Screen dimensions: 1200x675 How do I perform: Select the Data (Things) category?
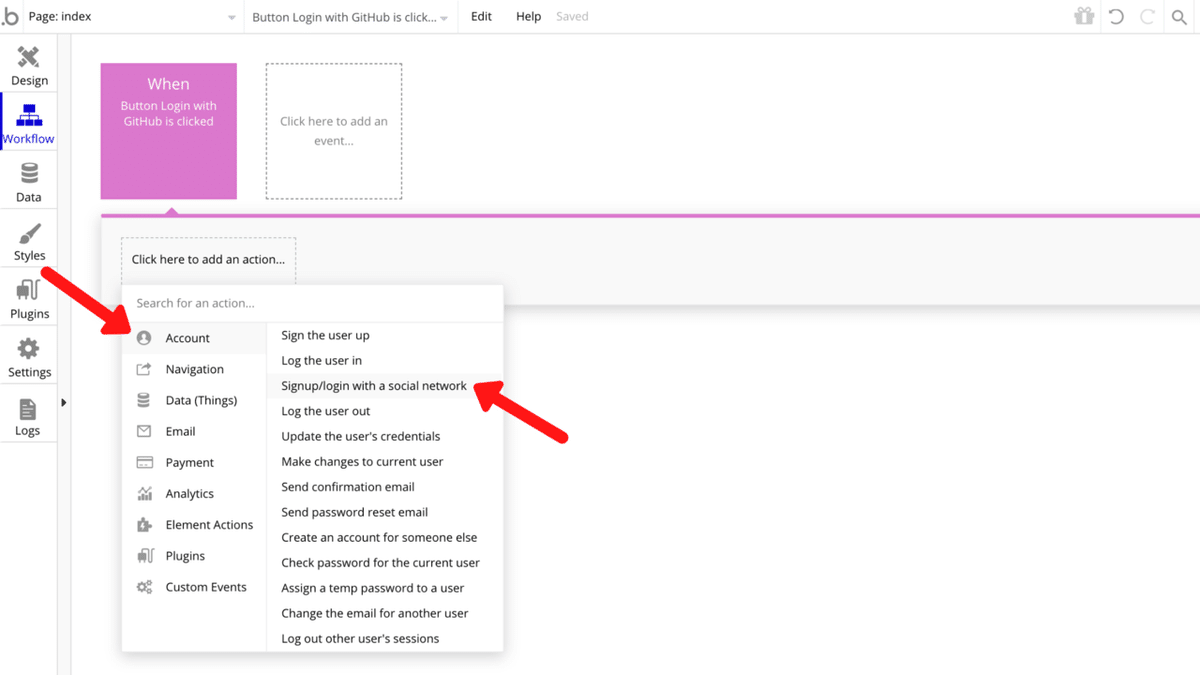click(x=194, y=400)
